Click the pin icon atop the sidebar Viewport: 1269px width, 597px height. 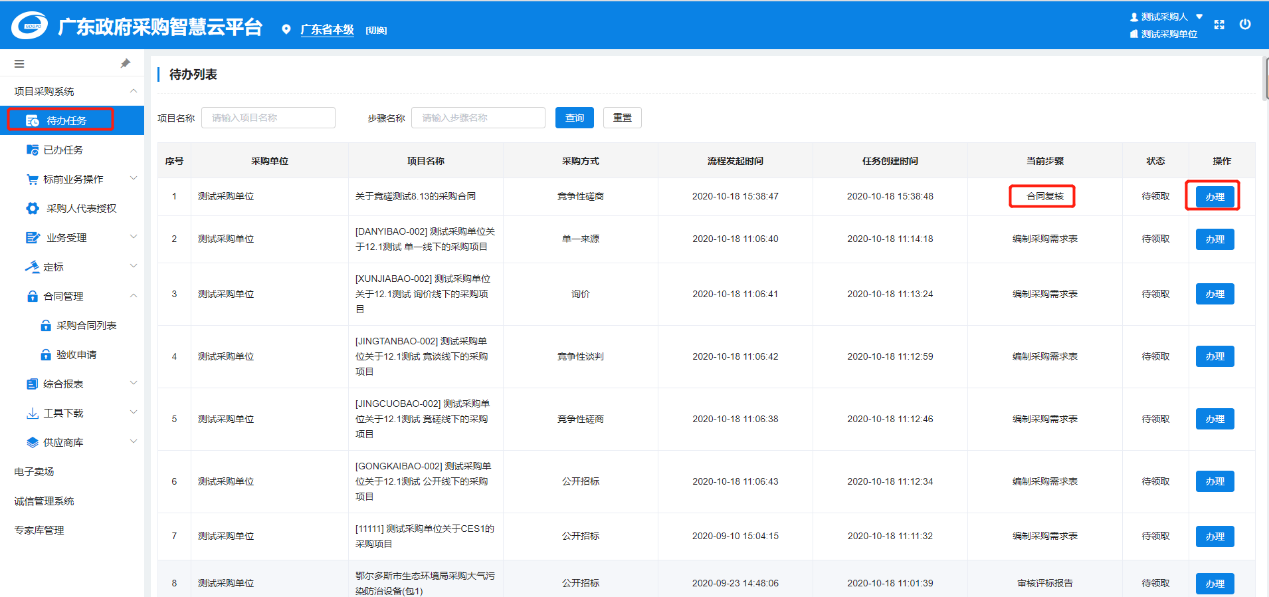[125, 63]
